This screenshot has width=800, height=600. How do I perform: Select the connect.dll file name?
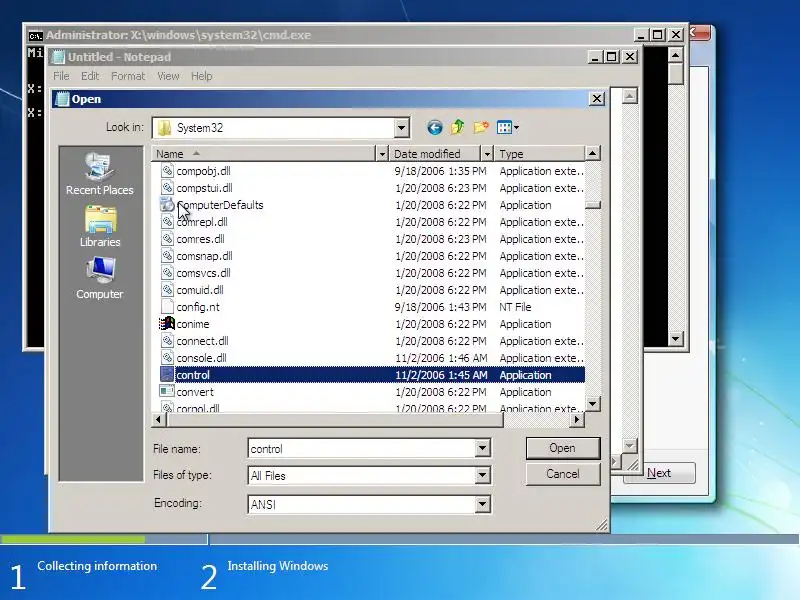click(203, 341)
